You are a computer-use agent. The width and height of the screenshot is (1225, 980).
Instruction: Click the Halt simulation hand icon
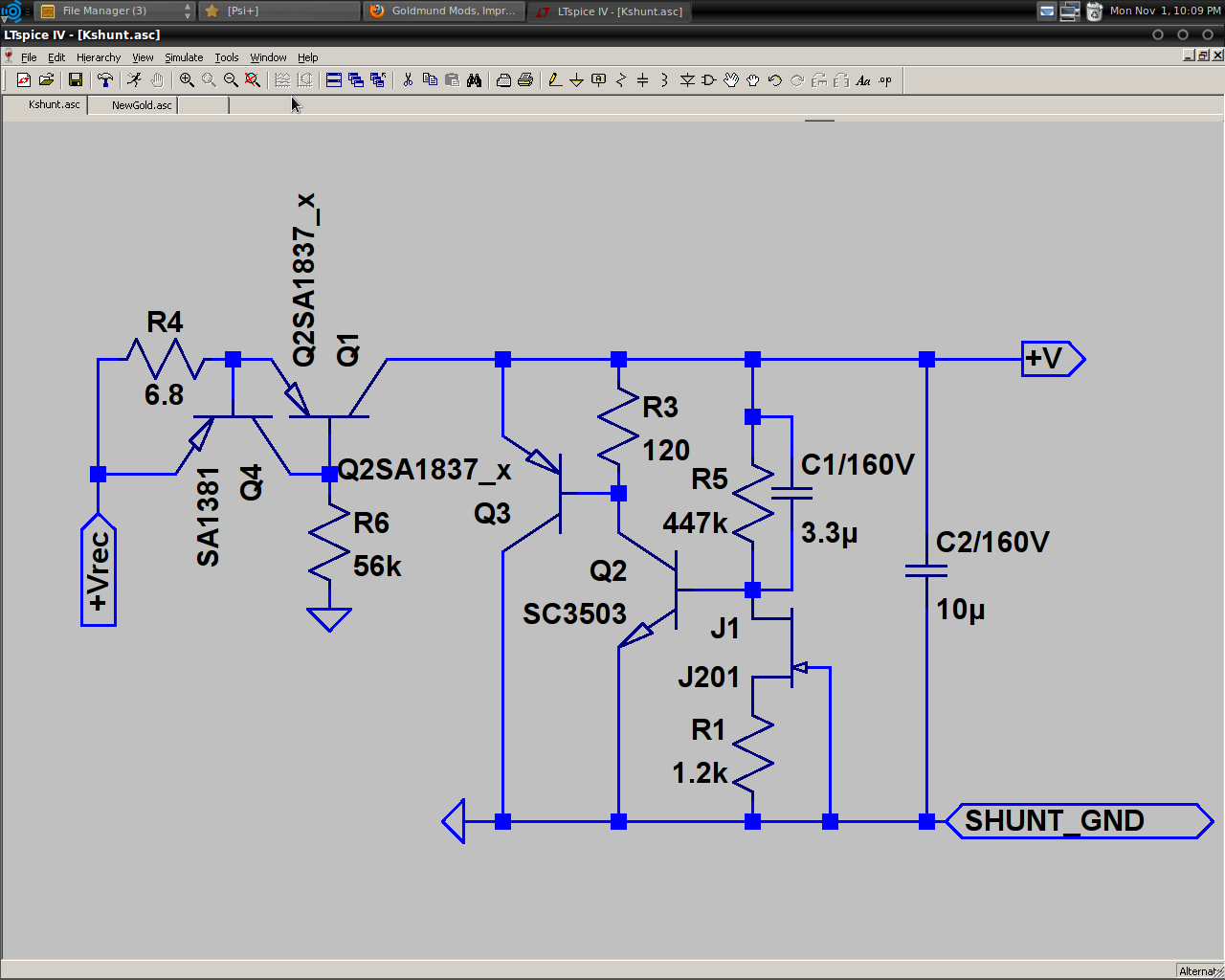tap(157, 80)
